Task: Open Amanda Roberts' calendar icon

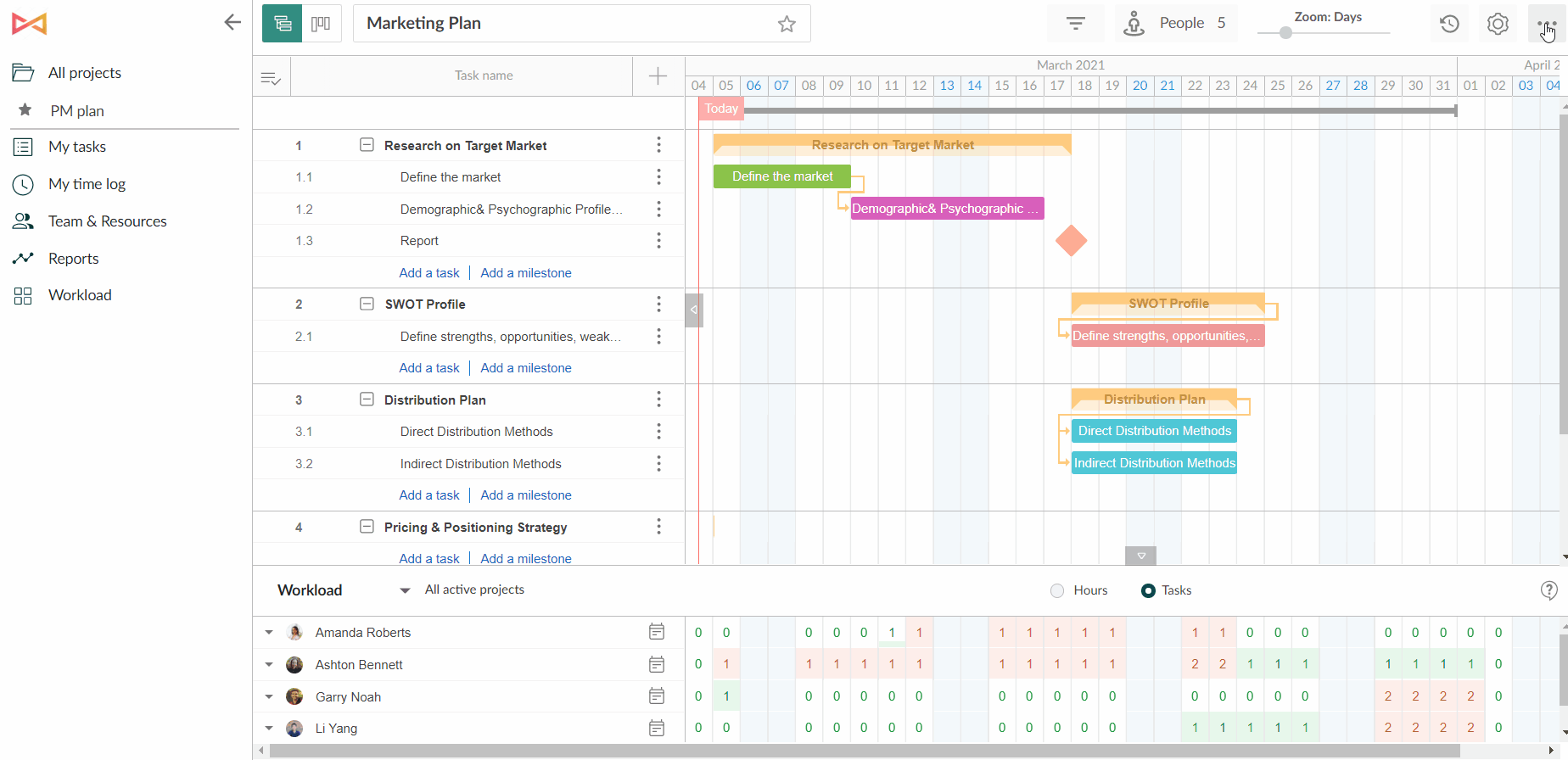Action: pyautogui.click(x=656, y=632)
